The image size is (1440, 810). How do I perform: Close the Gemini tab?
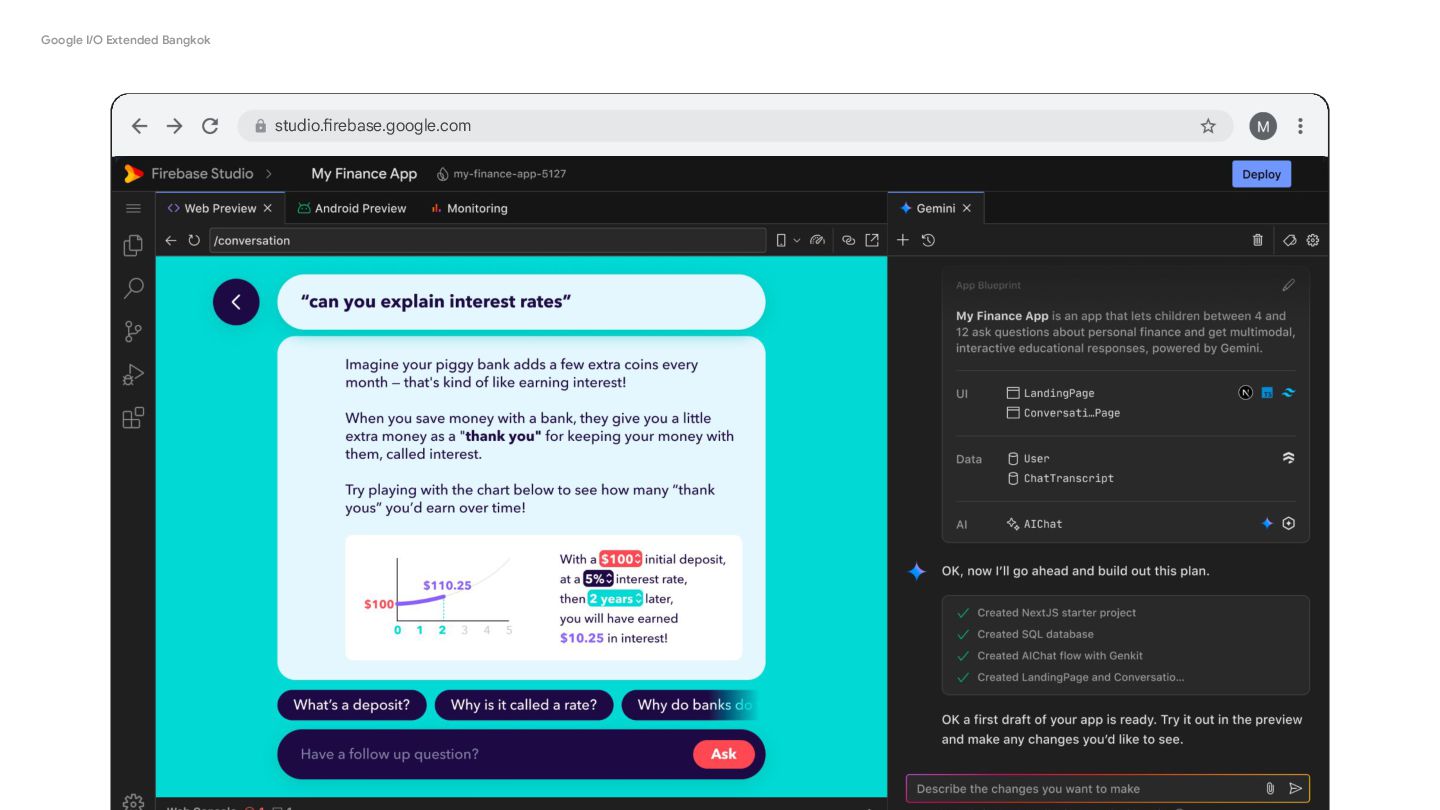coord(966,208)
